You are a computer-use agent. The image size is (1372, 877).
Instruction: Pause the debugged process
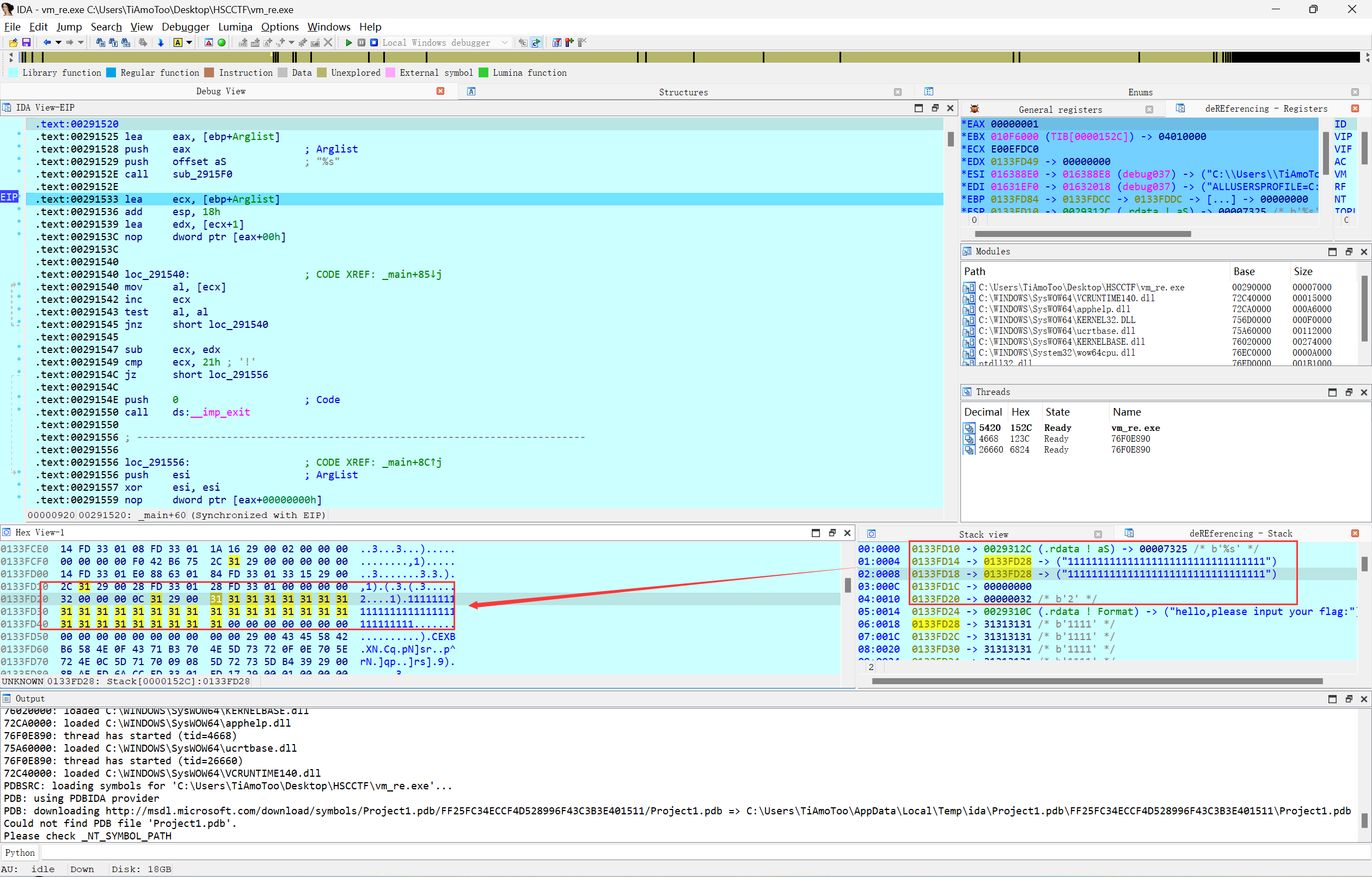(x=361, y=43)
